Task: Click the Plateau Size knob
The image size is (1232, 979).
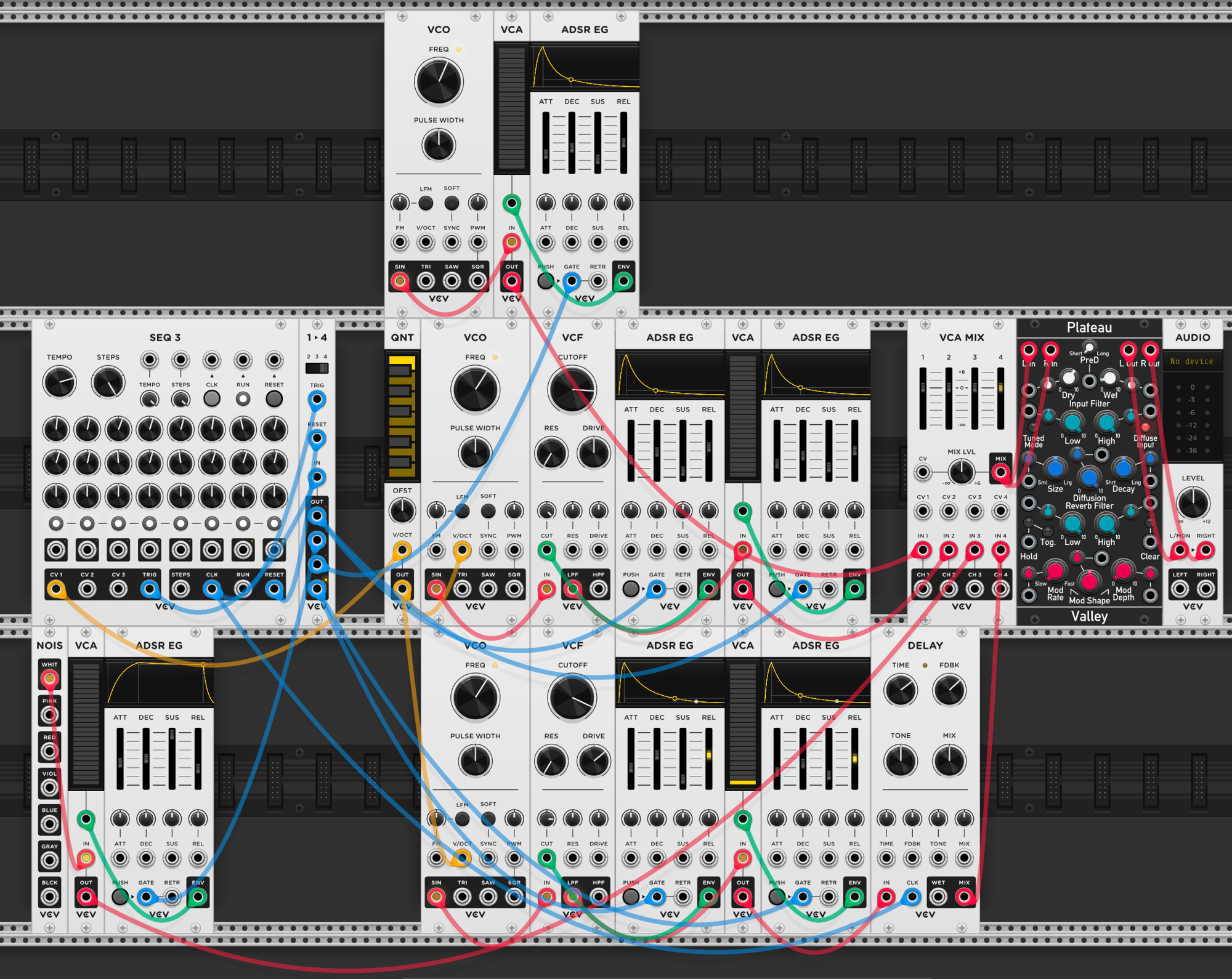Action: [x=1055, y=468]
